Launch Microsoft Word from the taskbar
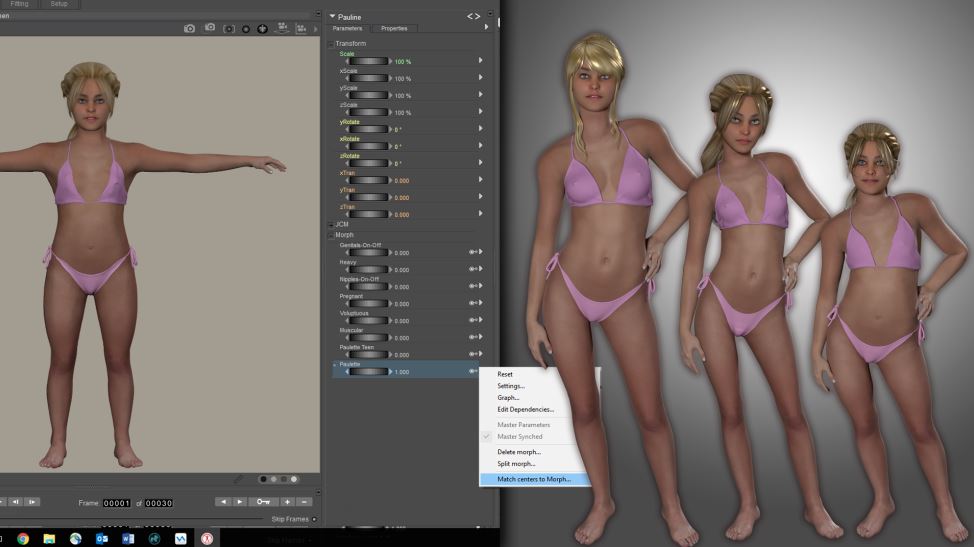 (x=128, y=538)
